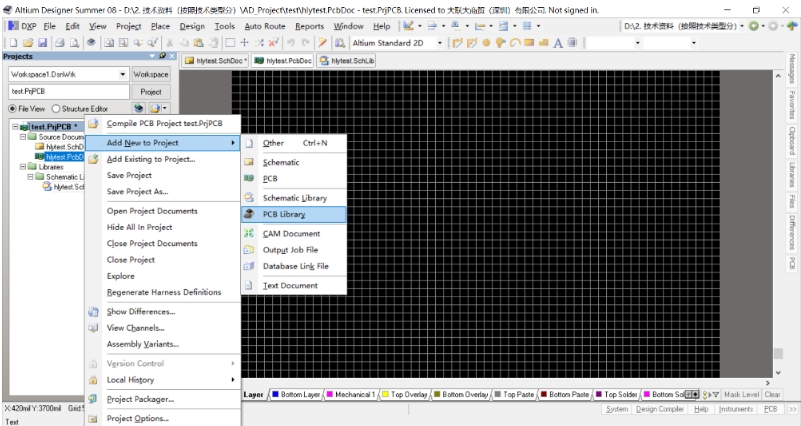Image resolution: width=801 pixels, height=426 pixels.
Task: Collapse the Source Documents folder node
Action: pos(23,137)
